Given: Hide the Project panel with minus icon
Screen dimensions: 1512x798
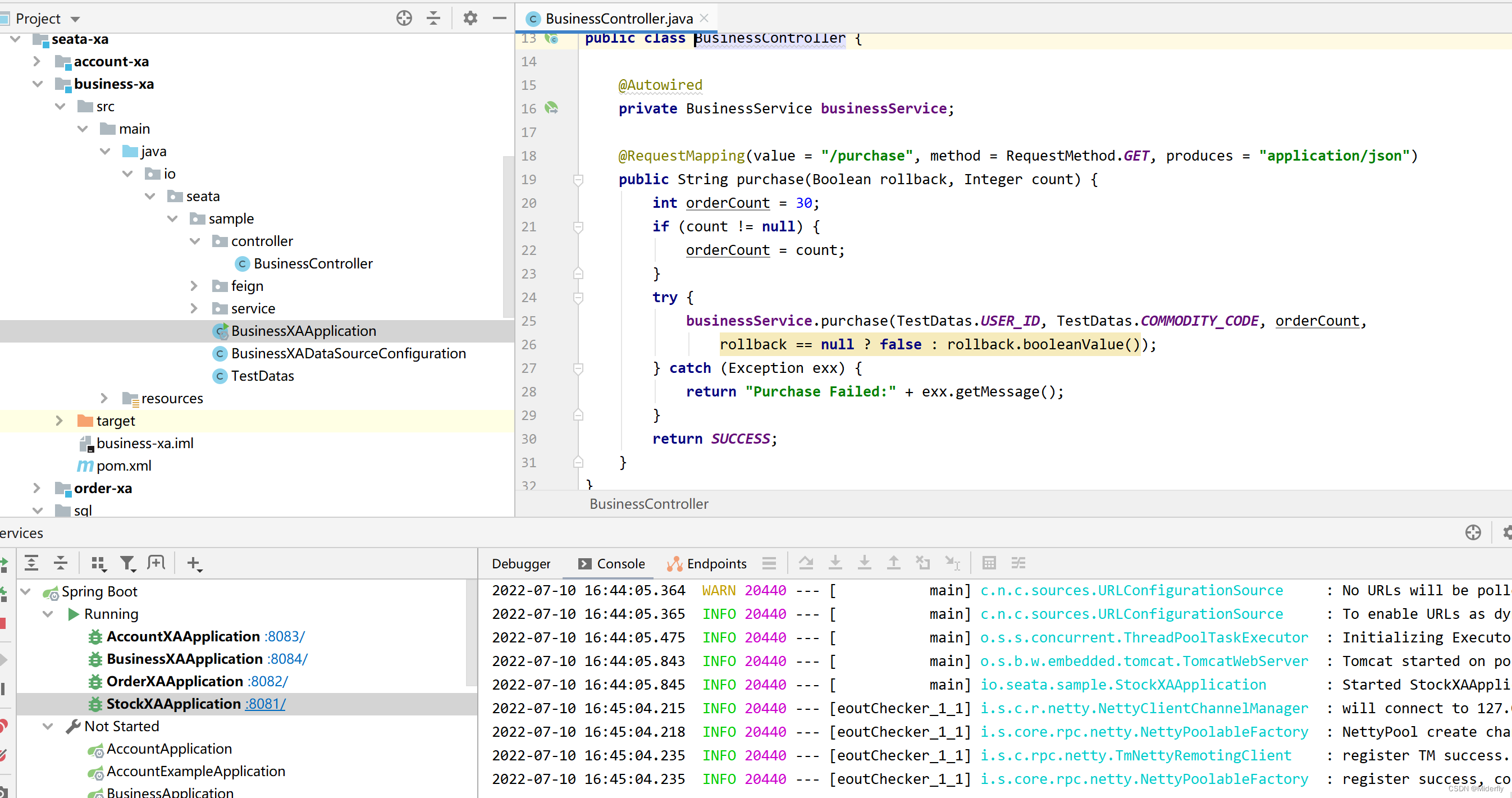Looking at the screenshot, I should pos(500,18).
